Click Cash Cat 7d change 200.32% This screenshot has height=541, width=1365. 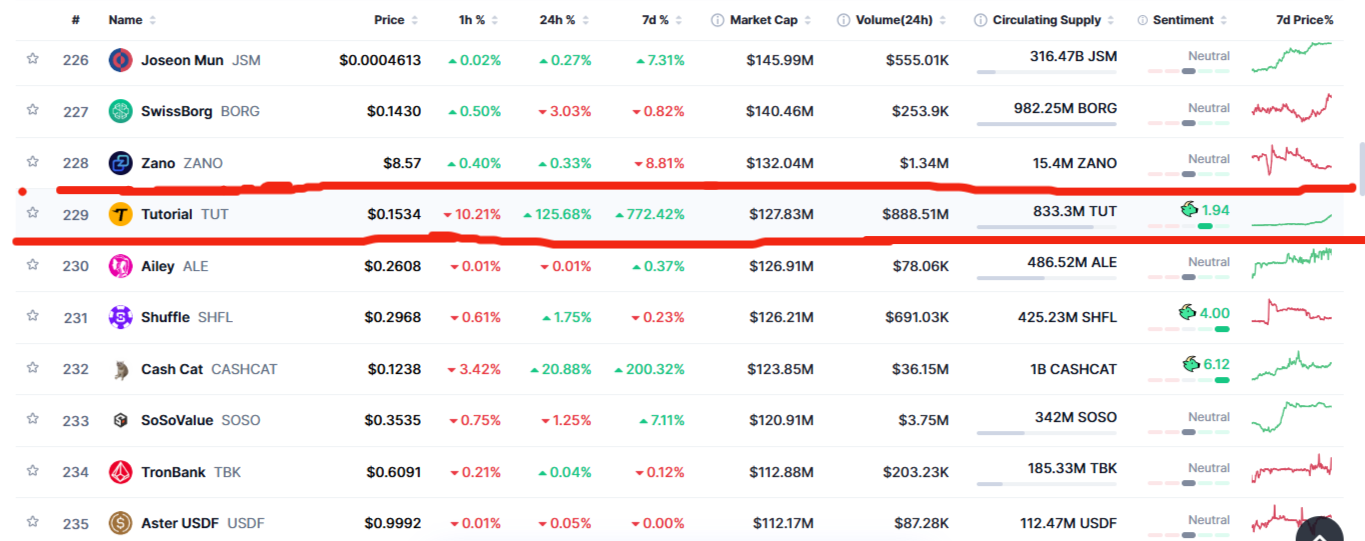click(x=650, y=369)
